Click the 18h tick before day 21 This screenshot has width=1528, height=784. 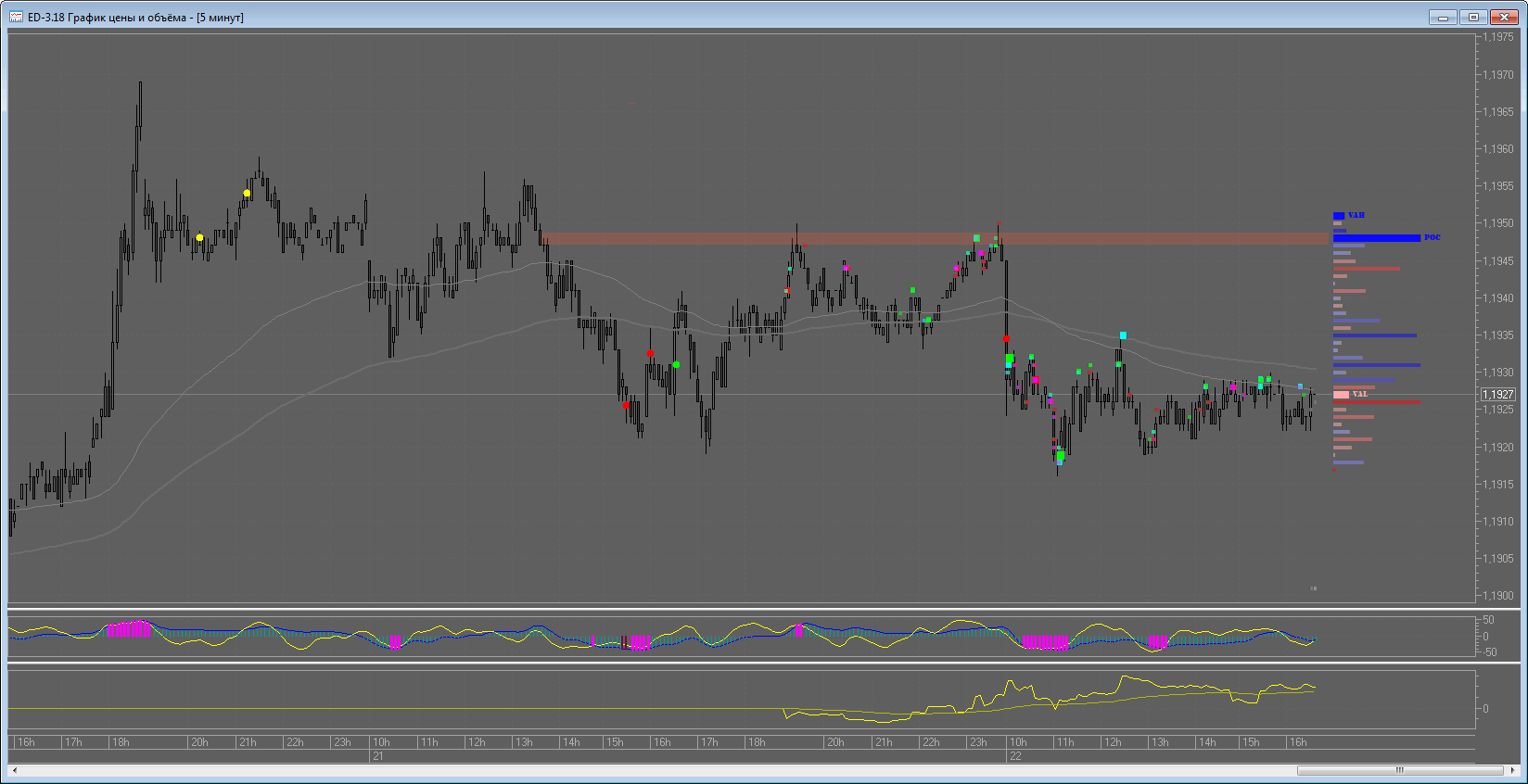tap(121, 742)
